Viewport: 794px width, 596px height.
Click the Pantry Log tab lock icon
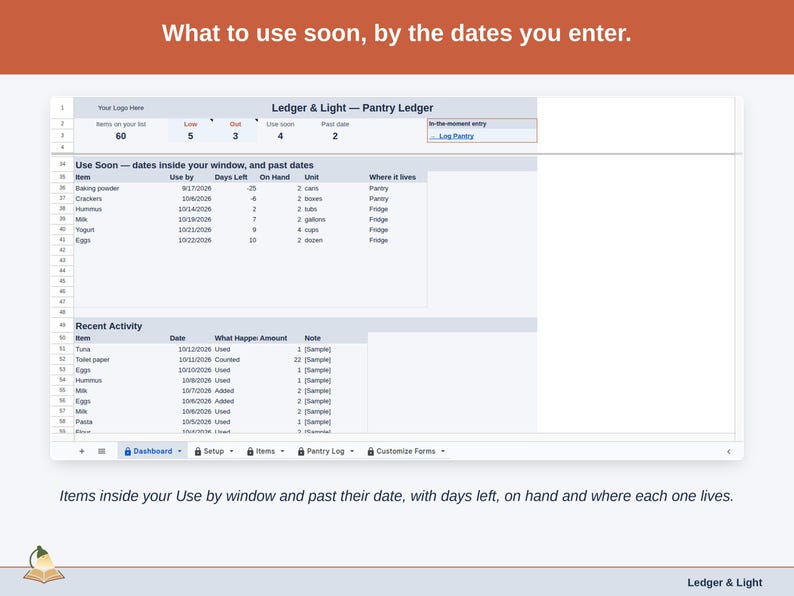(x=301, y=451)
